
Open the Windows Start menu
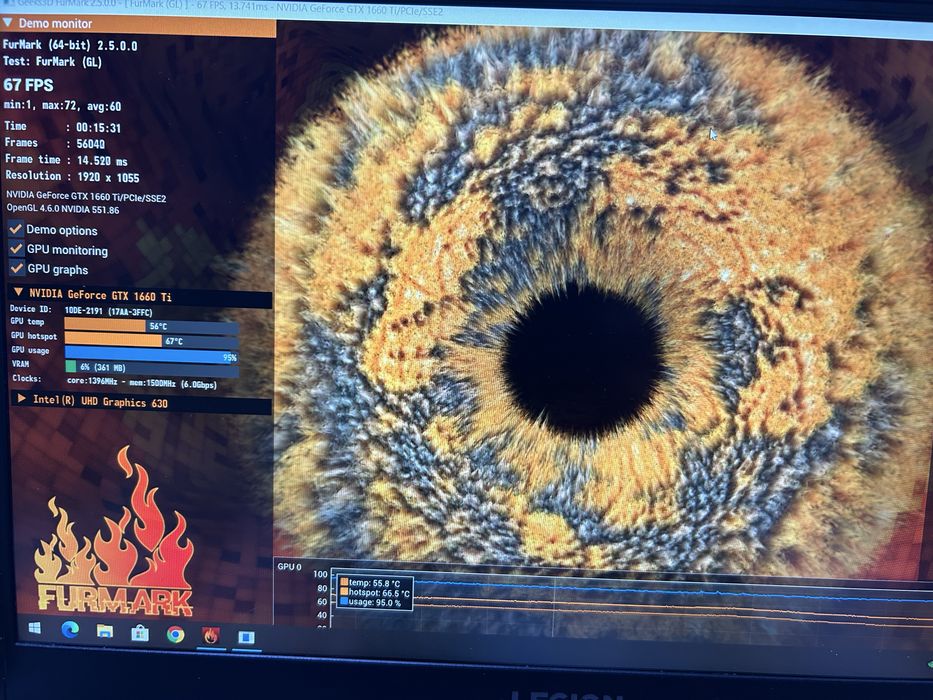point(35,628)
